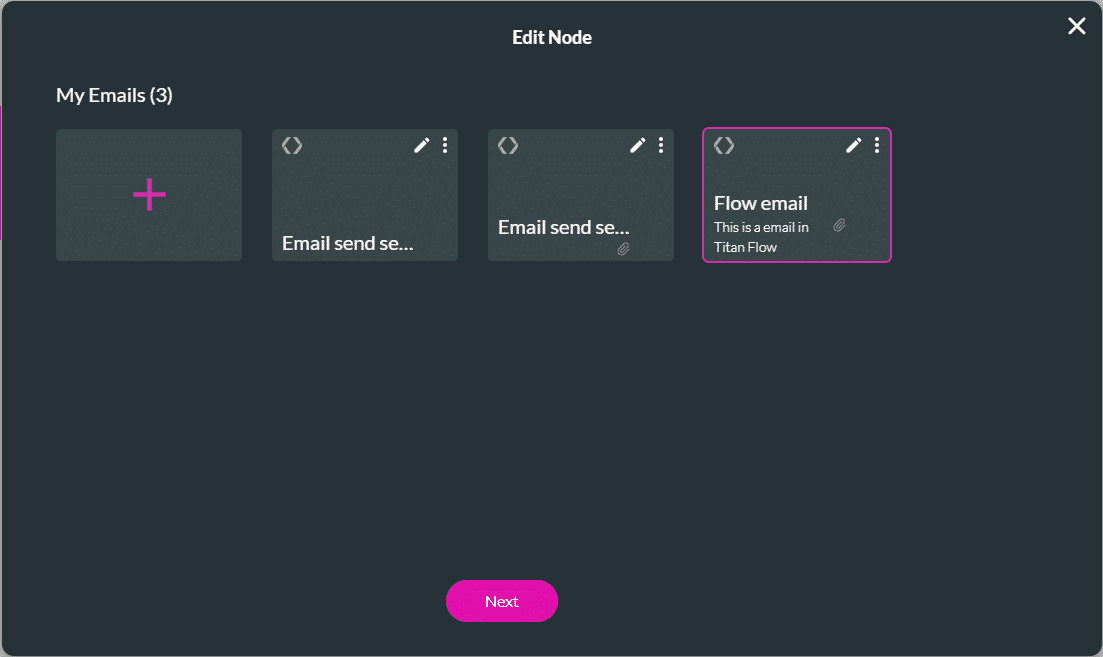Click the blank add-email placeholder card
The image size is (1103, 657).
[x=148, y=195]
